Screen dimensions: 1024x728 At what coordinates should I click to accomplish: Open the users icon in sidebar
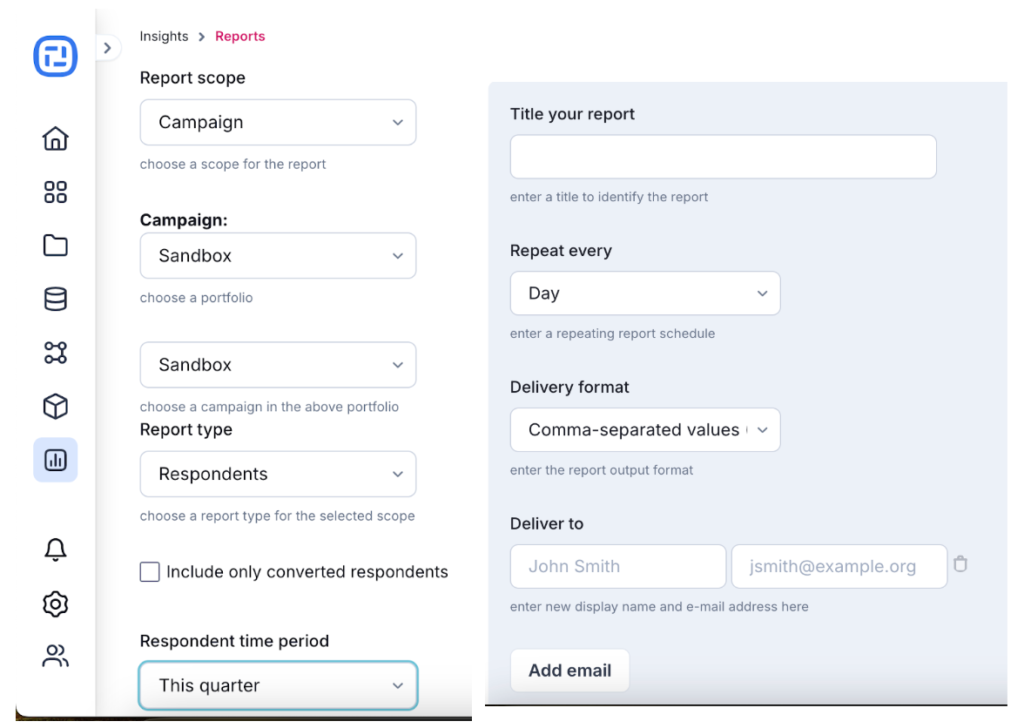pos(56,656)
